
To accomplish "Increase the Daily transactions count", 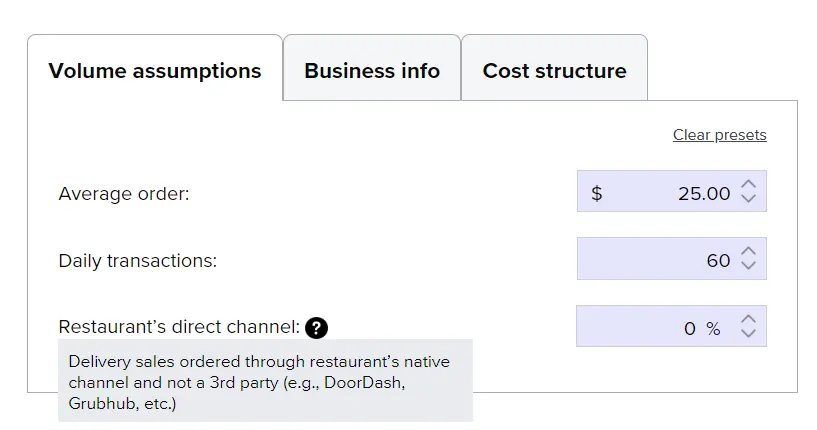I will point(749,252).
